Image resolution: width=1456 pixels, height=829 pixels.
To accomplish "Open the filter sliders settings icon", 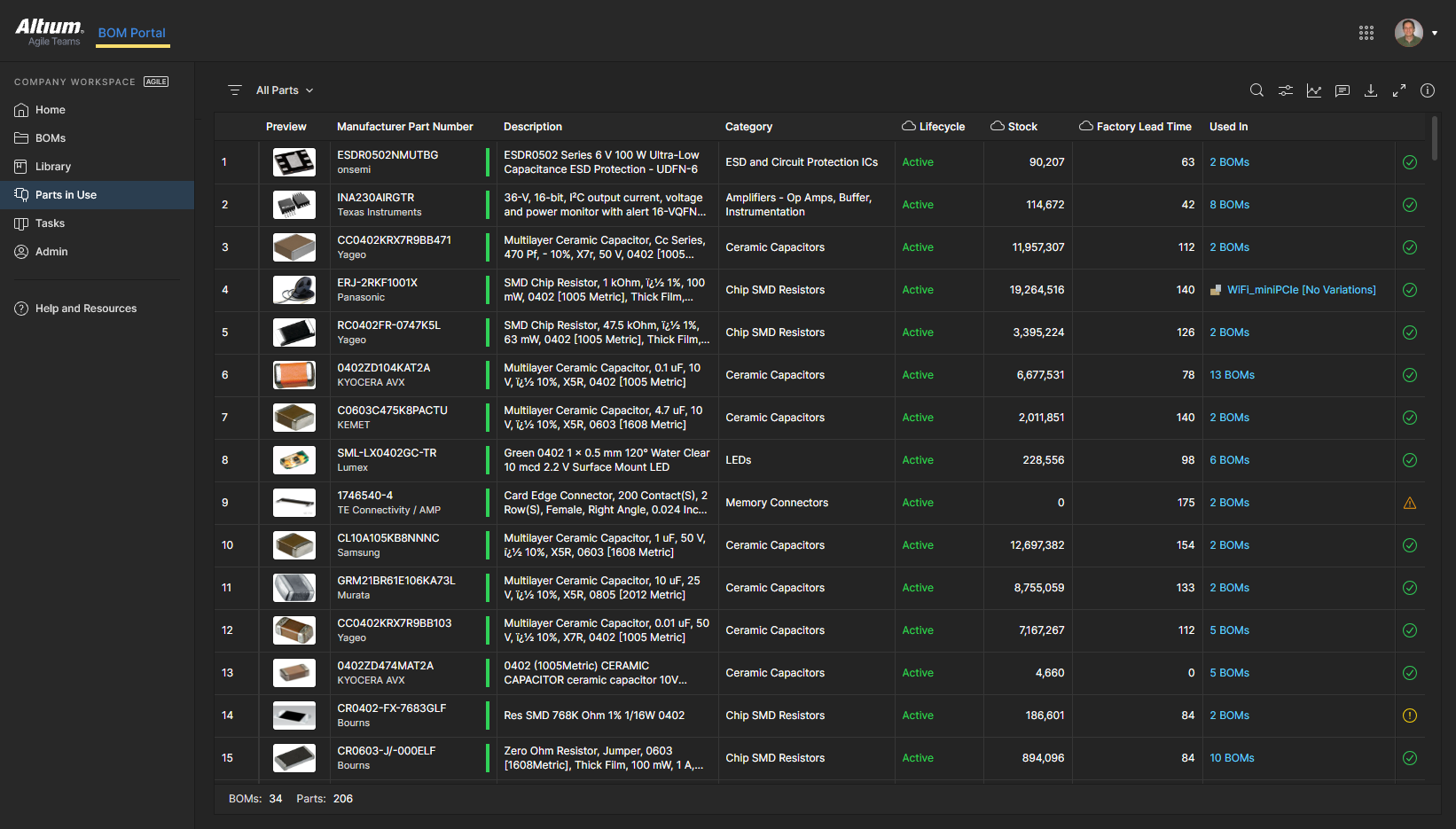I will click(x=1285, y=90).
